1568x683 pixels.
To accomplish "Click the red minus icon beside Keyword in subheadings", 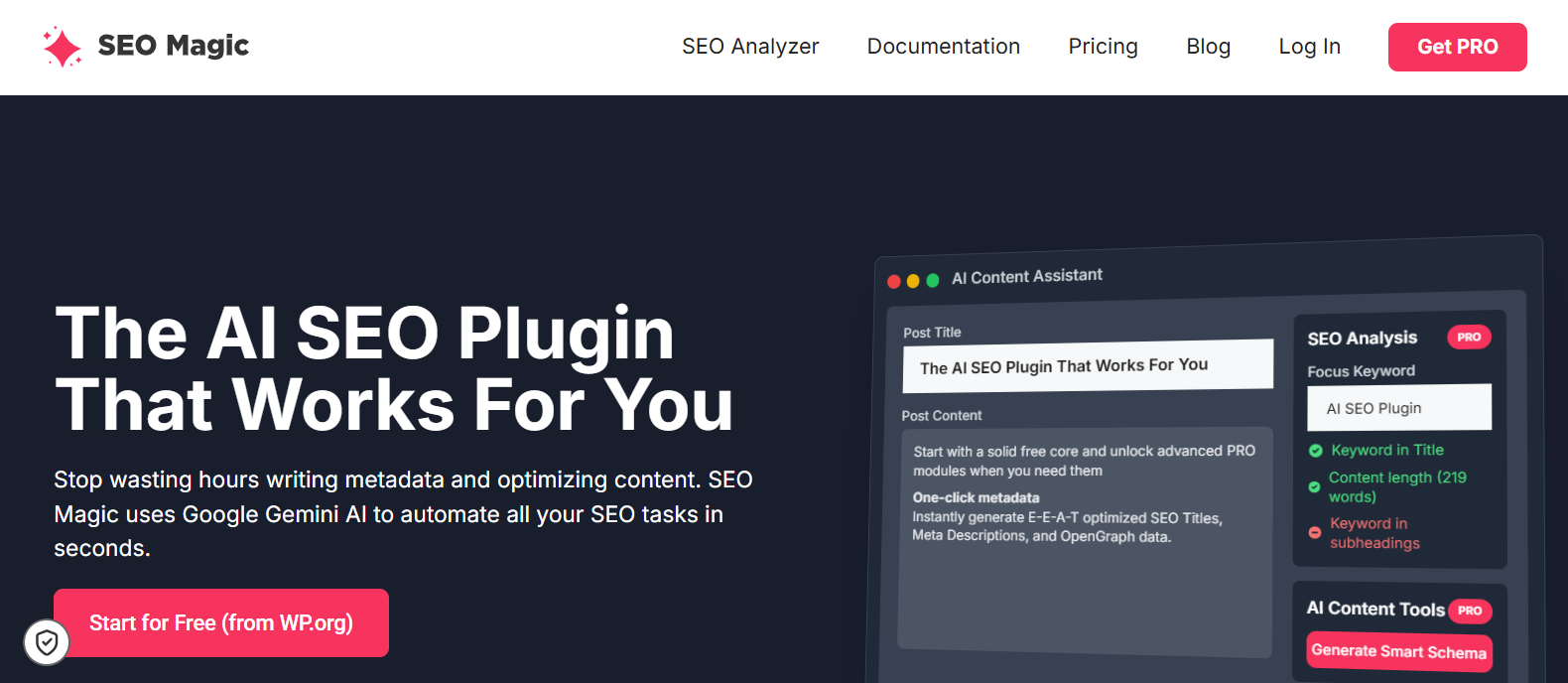I will point(1315,533).
